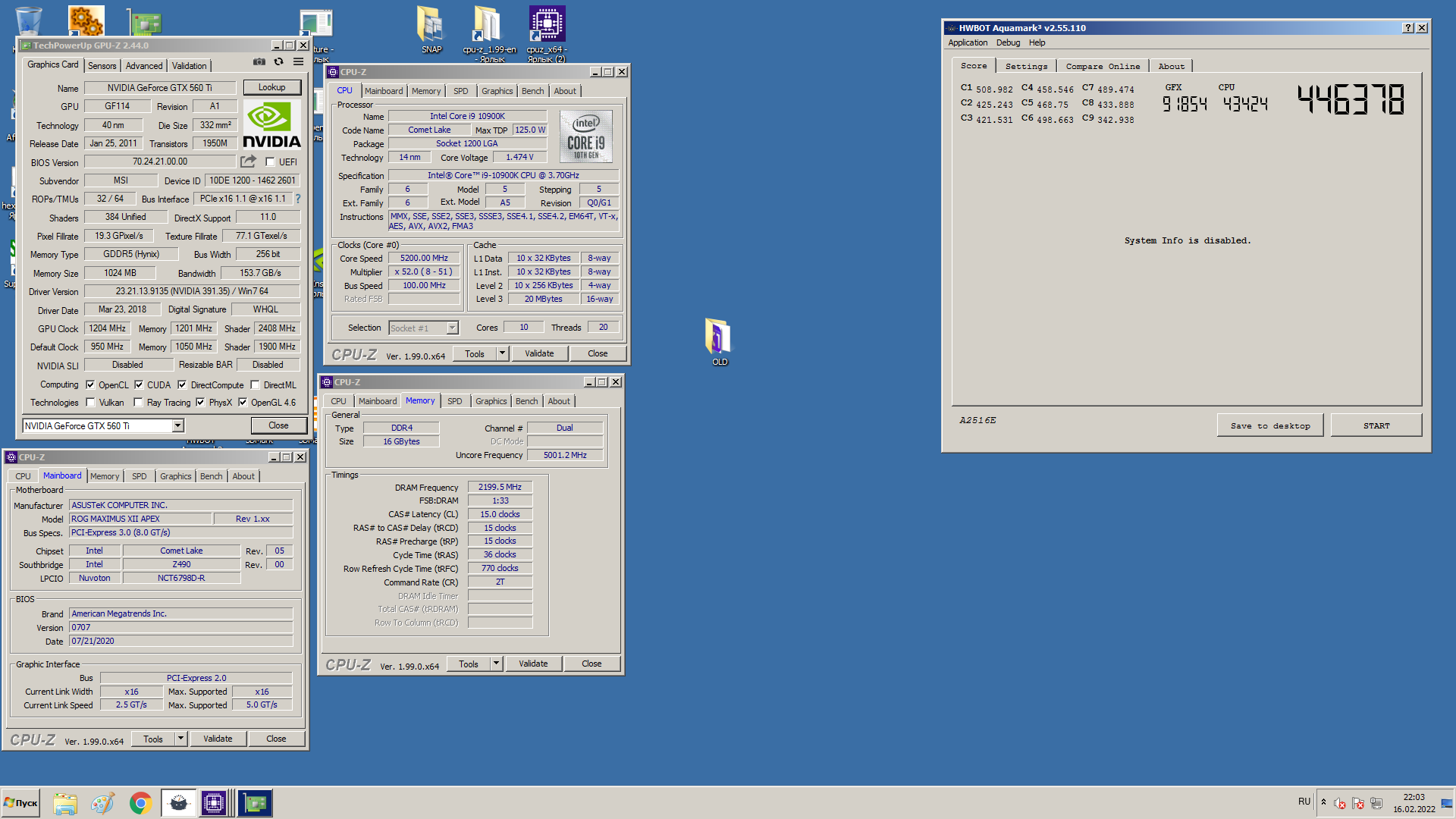1456x819 pixels.
Task: Open the Help menu in Aquamark
Action: tap(1037, 42)
